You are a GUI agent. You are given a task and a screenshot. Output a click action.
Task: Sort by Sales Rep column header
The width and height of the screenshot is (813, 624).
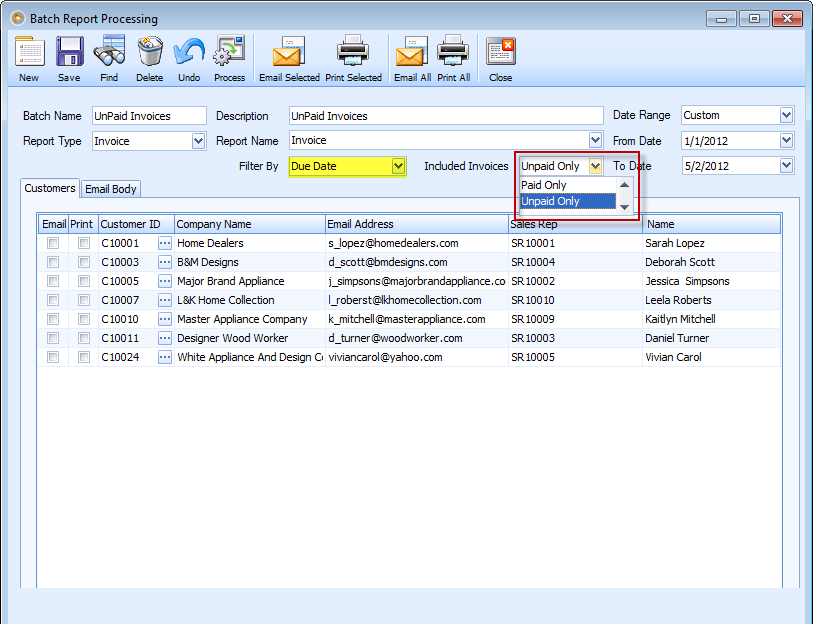click(x=576, y=224)
